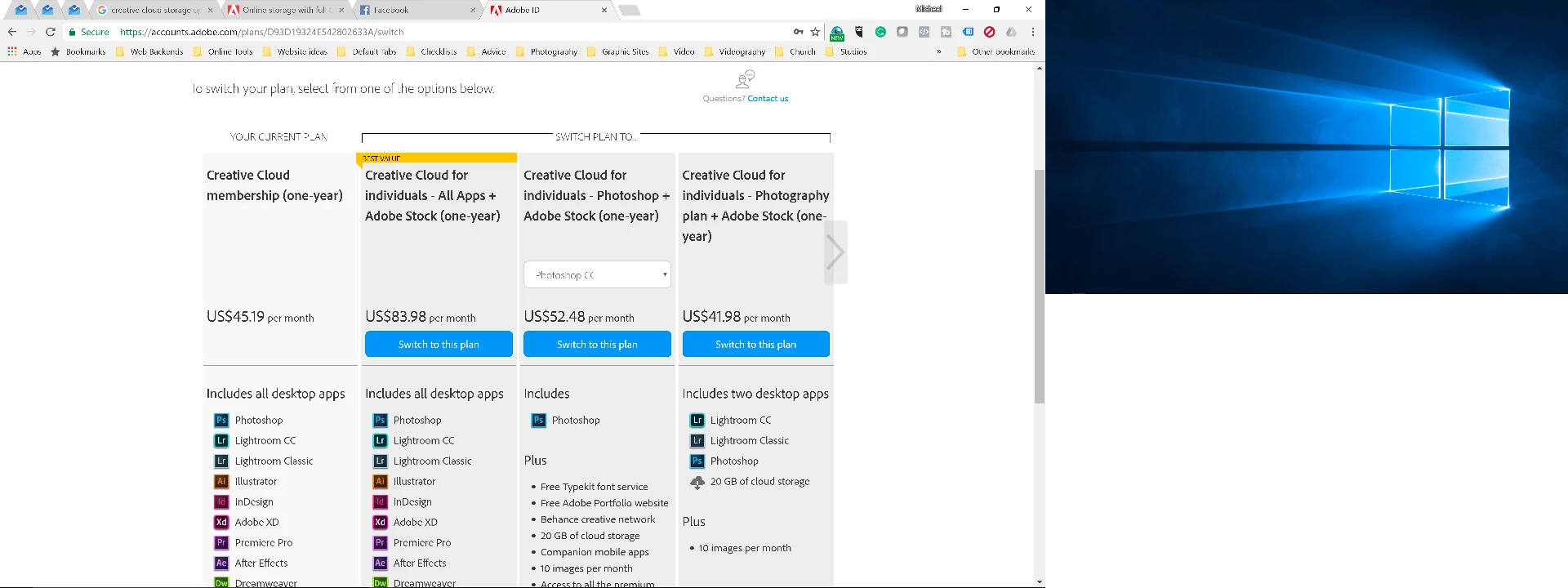Open the Grammarly extension icon
Image resolution: width=1568 pixels, height=588 pixels.
880,32
